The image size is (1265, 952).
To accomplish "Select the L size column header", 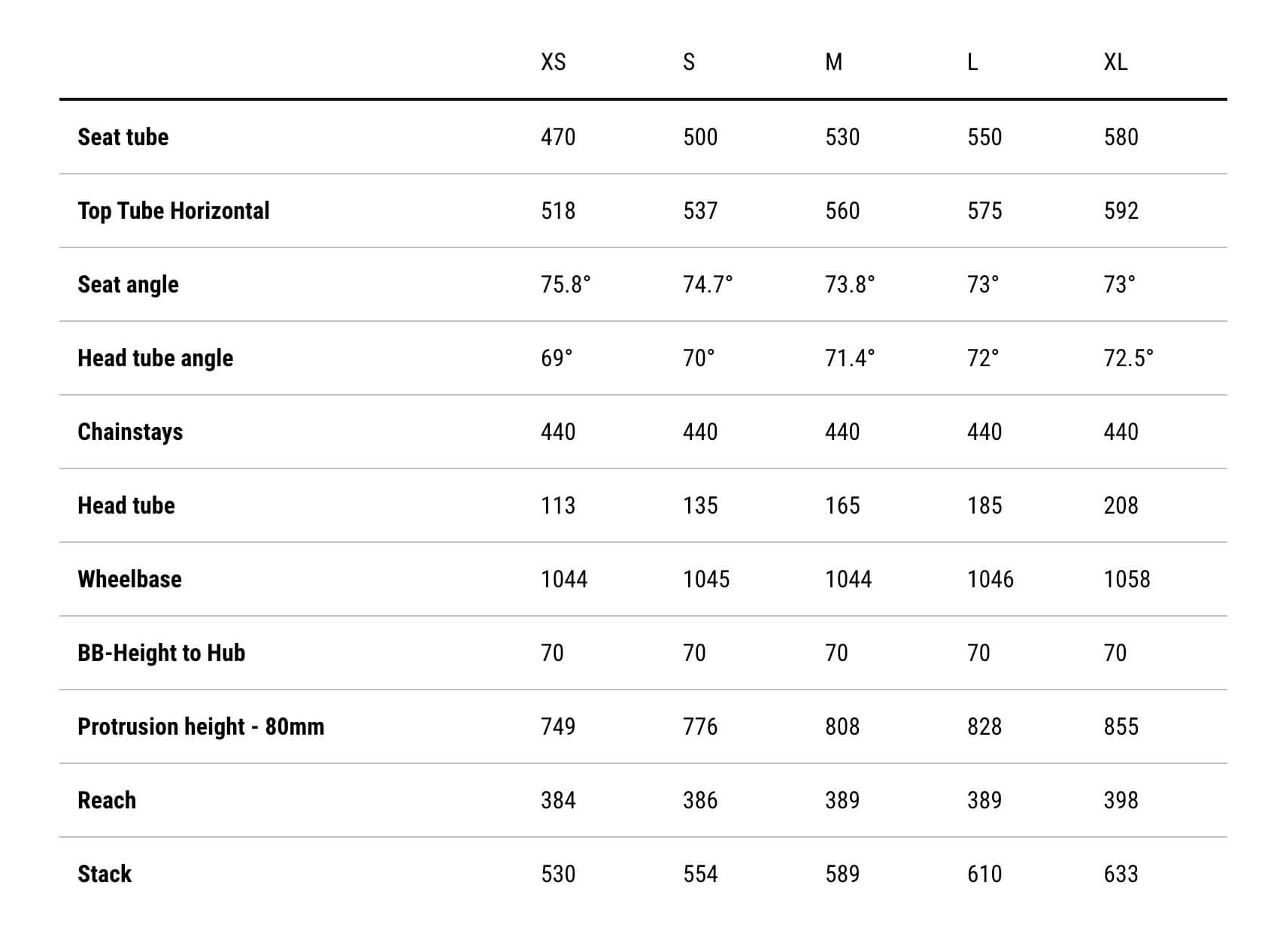I will coord(972,62).
